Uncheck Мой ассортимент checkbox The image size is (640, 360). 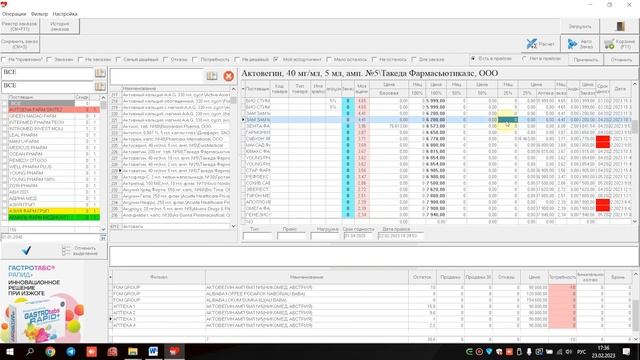[x=276, y=60]
